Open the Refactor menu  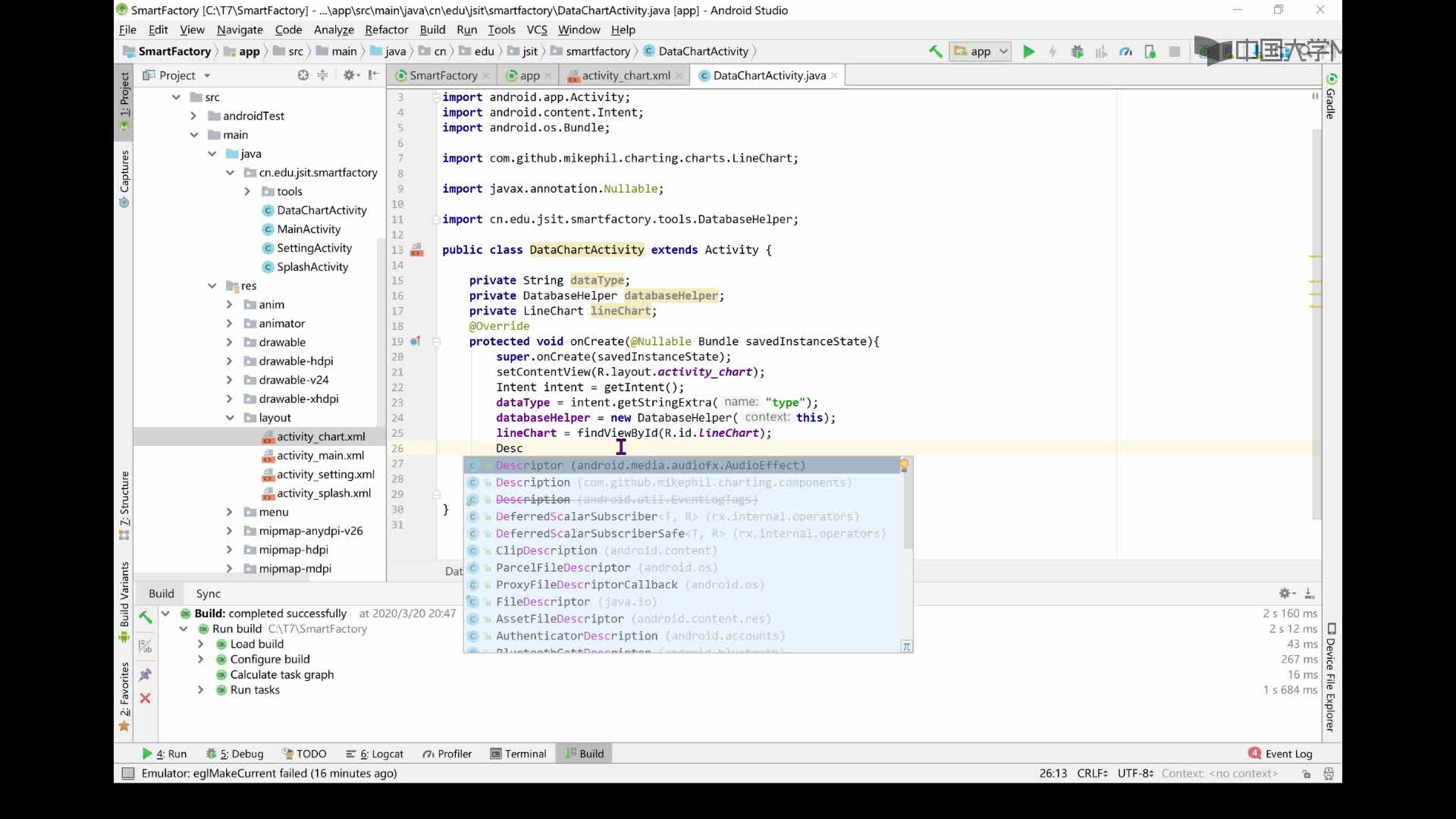coord(386,30)
